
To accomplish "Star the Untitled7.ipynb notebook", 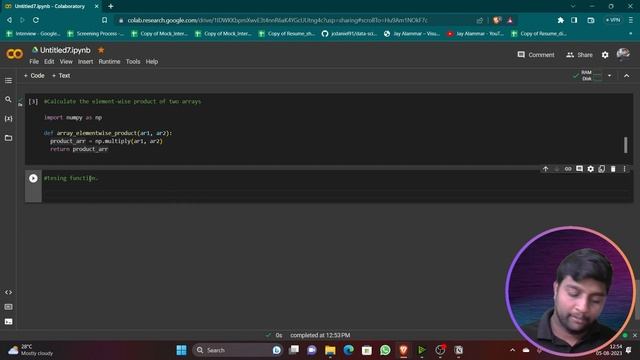I will pos(101,50).
